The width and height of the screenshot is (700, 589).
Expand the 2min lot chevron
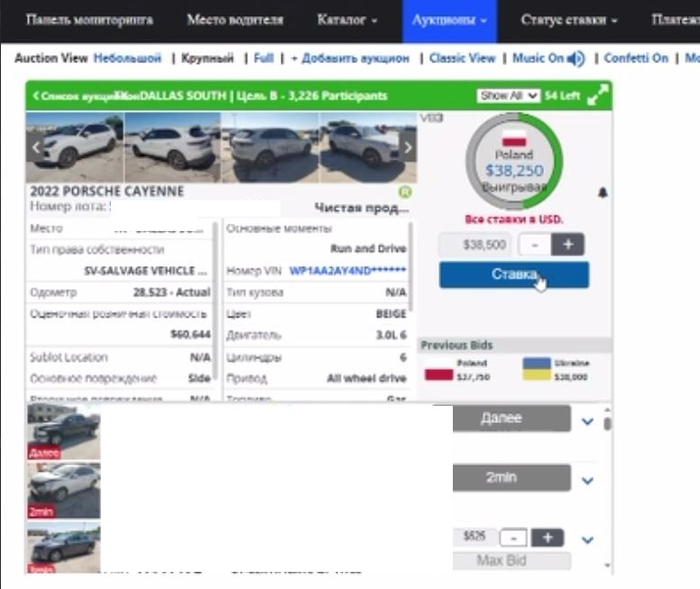pyautogui.click(x=588, y=480)
